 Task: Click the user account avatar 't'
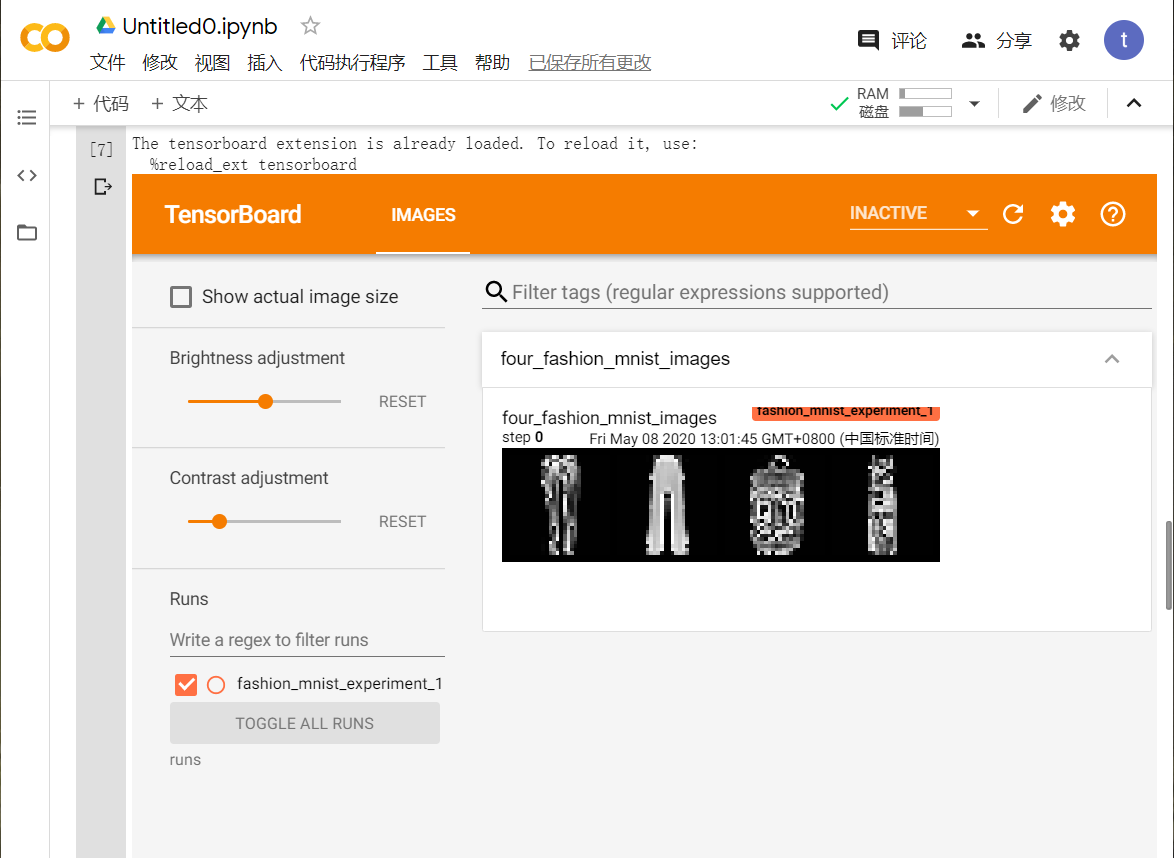coord(1123,40)
